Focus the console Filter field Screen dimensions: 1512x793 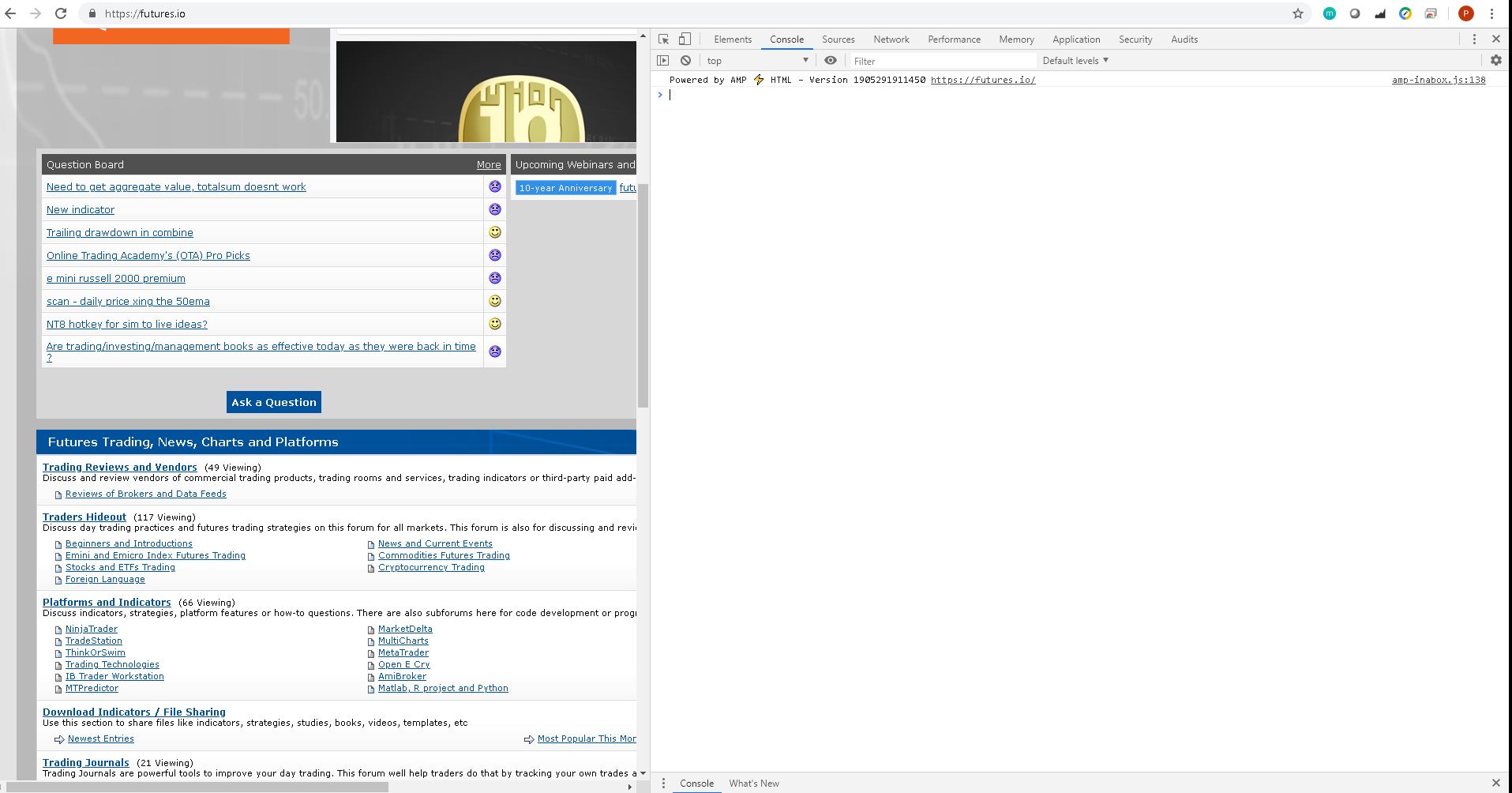point(942,61)
